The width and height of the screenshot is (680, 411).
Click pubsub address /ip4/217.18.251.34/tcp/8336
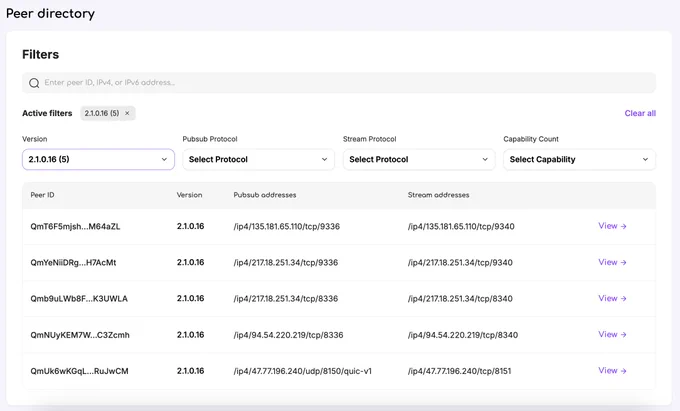click(286, 299)
